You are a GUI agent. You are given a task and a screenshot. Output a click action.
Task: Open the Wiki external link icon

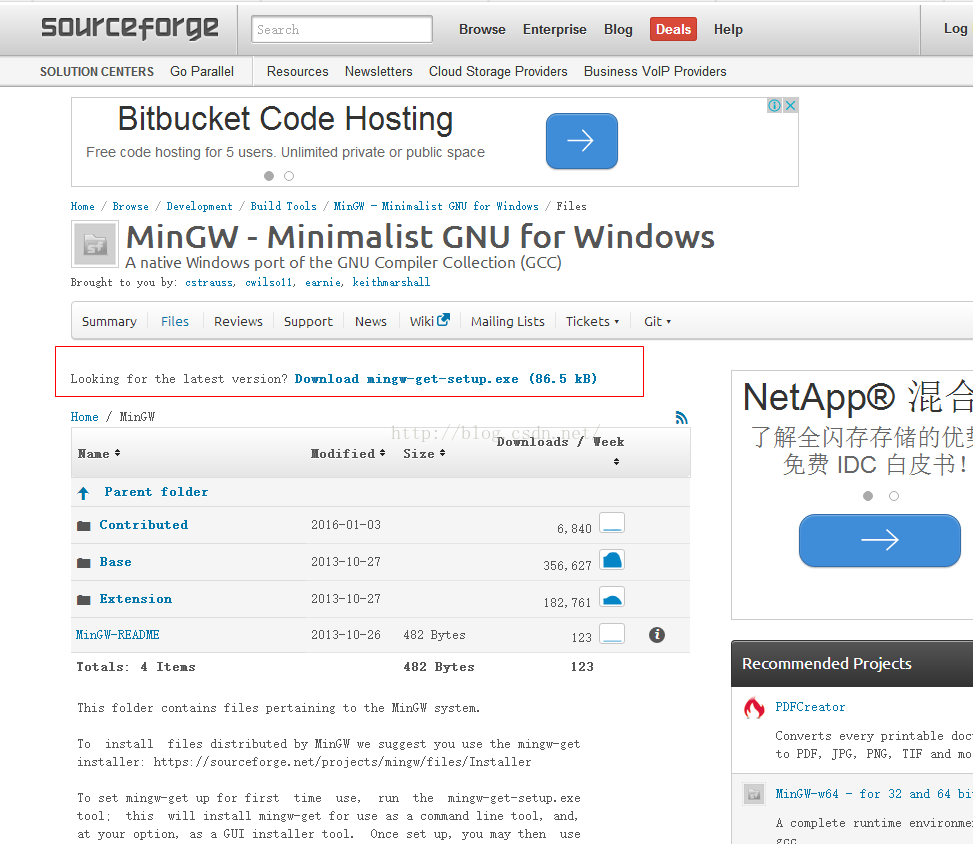click(x=443, y=320)
